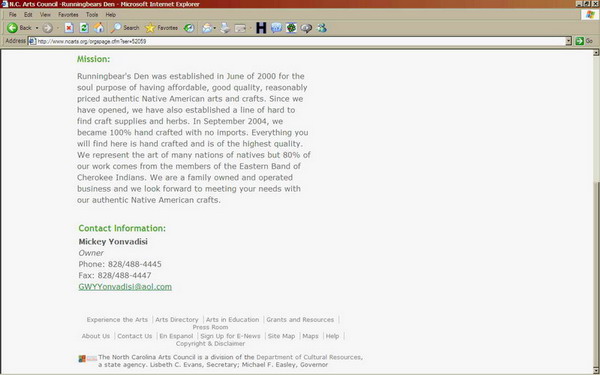Viewport: 600px width, 375px height.
Task: Expand the Mail button dropdown arrow
Action: 215,28
